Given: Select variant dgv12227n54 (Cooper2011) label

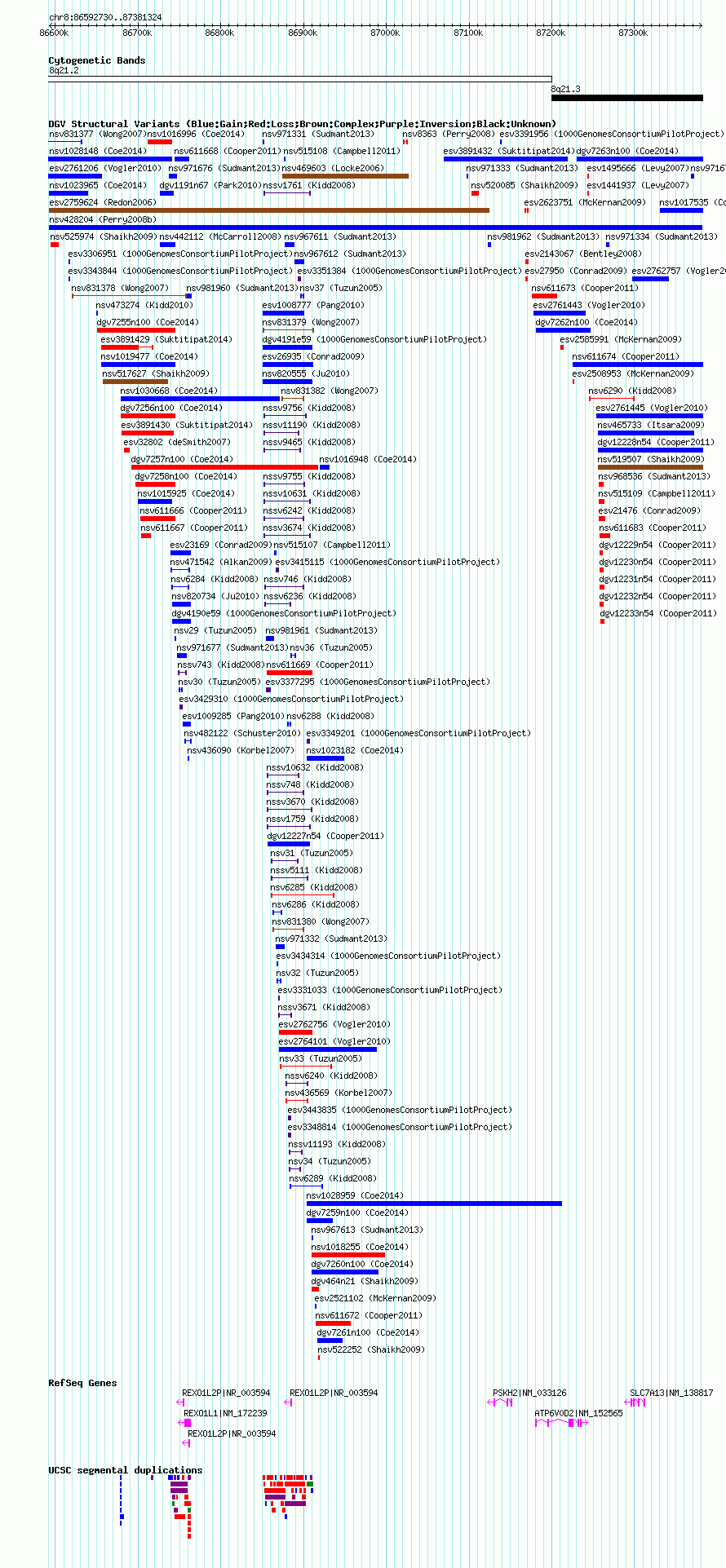Looking at the screenshot, I should coord(325,836).
